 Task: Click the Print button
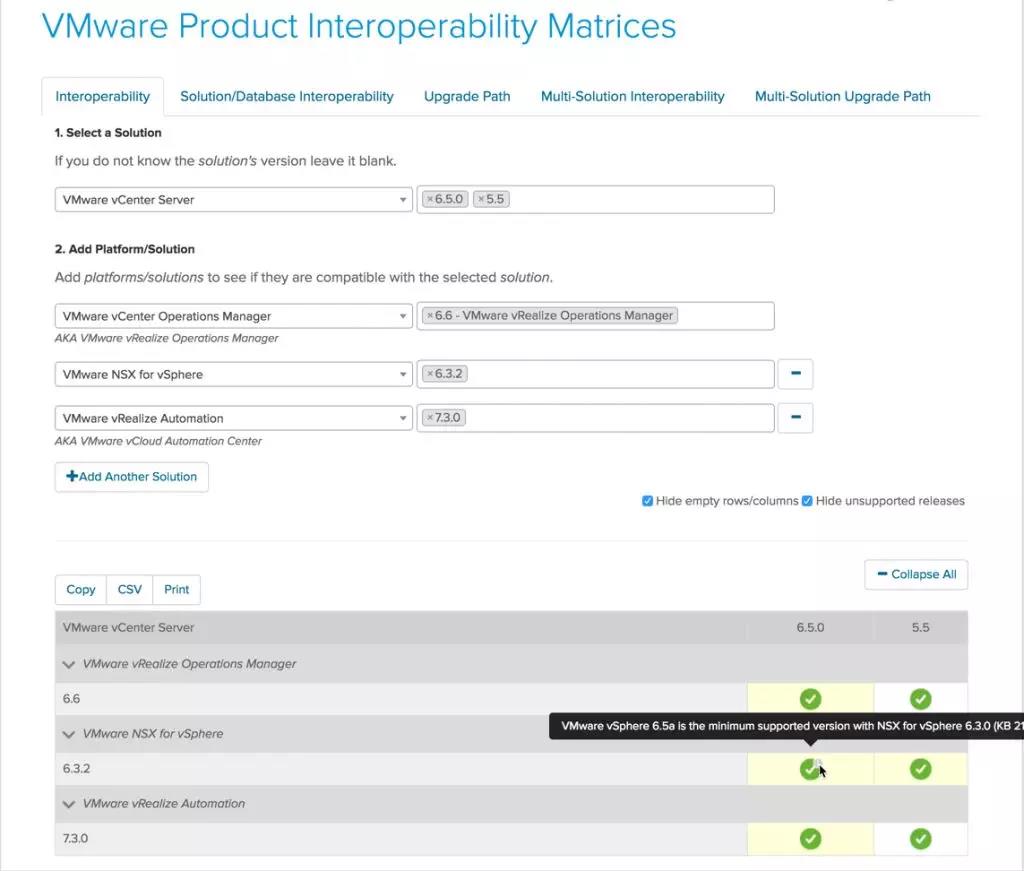tap(176, 590)
